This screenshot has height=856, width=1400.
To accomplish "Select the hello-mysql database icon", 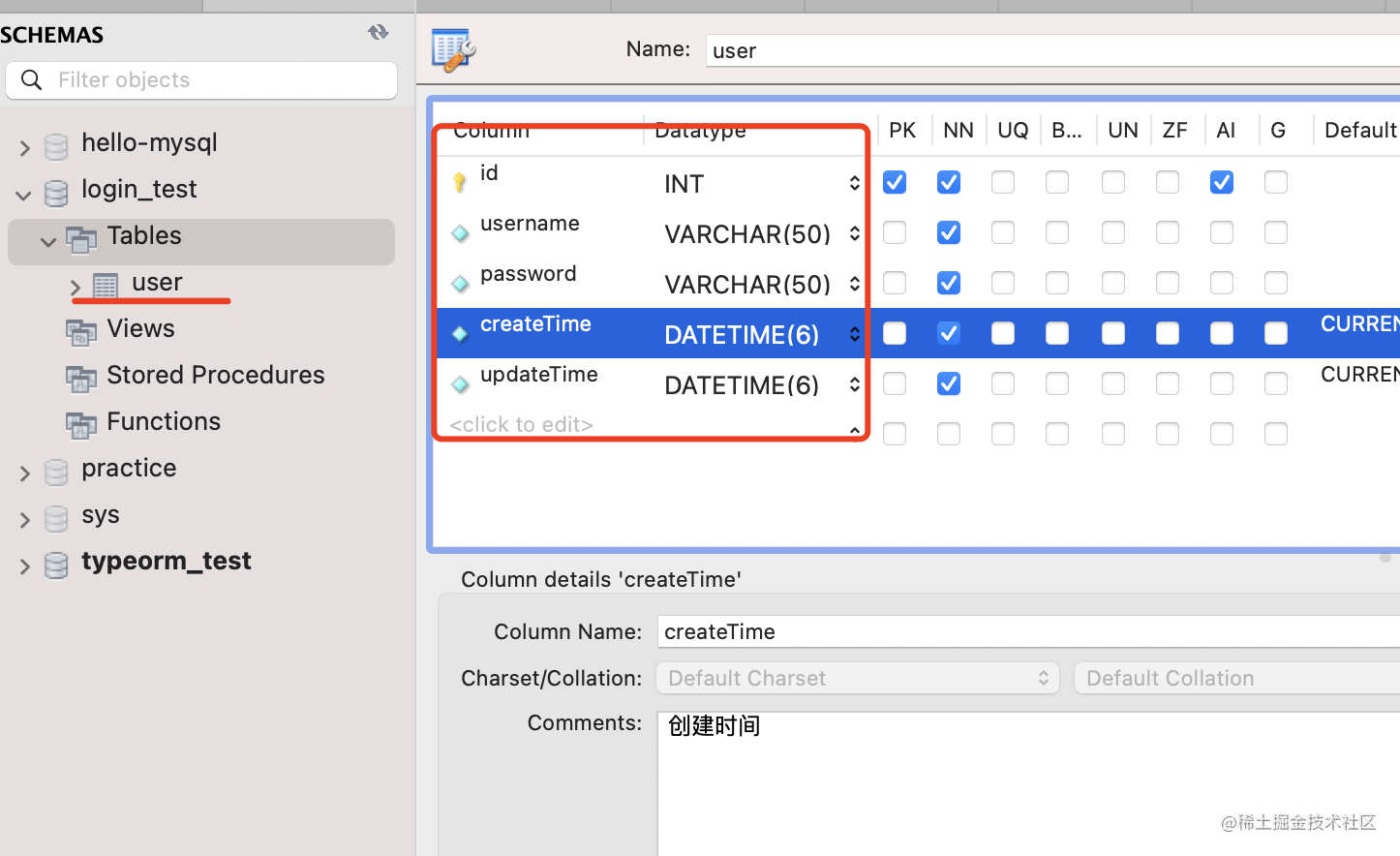I will coord(57,146).
